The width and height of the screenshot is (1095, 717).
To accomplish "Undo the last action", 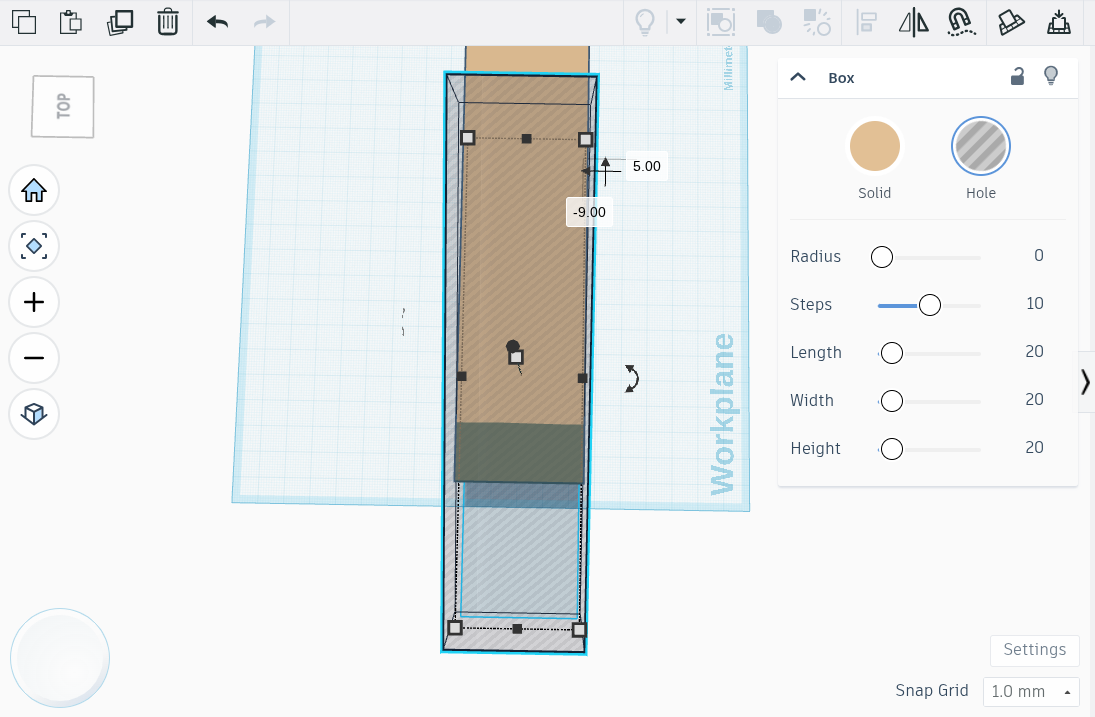I will click(x=217, y=22).
